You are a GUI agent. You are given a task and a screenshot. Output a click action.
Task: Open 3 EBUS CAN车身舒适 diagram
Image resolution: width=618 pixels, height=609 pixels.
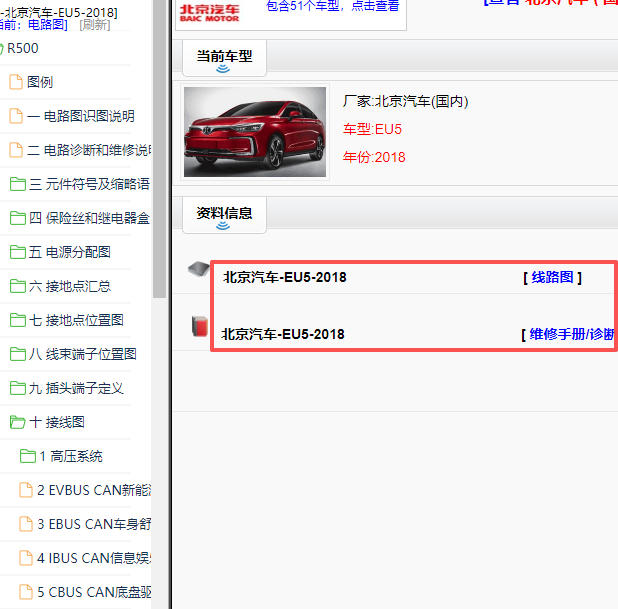click(94, 524)
